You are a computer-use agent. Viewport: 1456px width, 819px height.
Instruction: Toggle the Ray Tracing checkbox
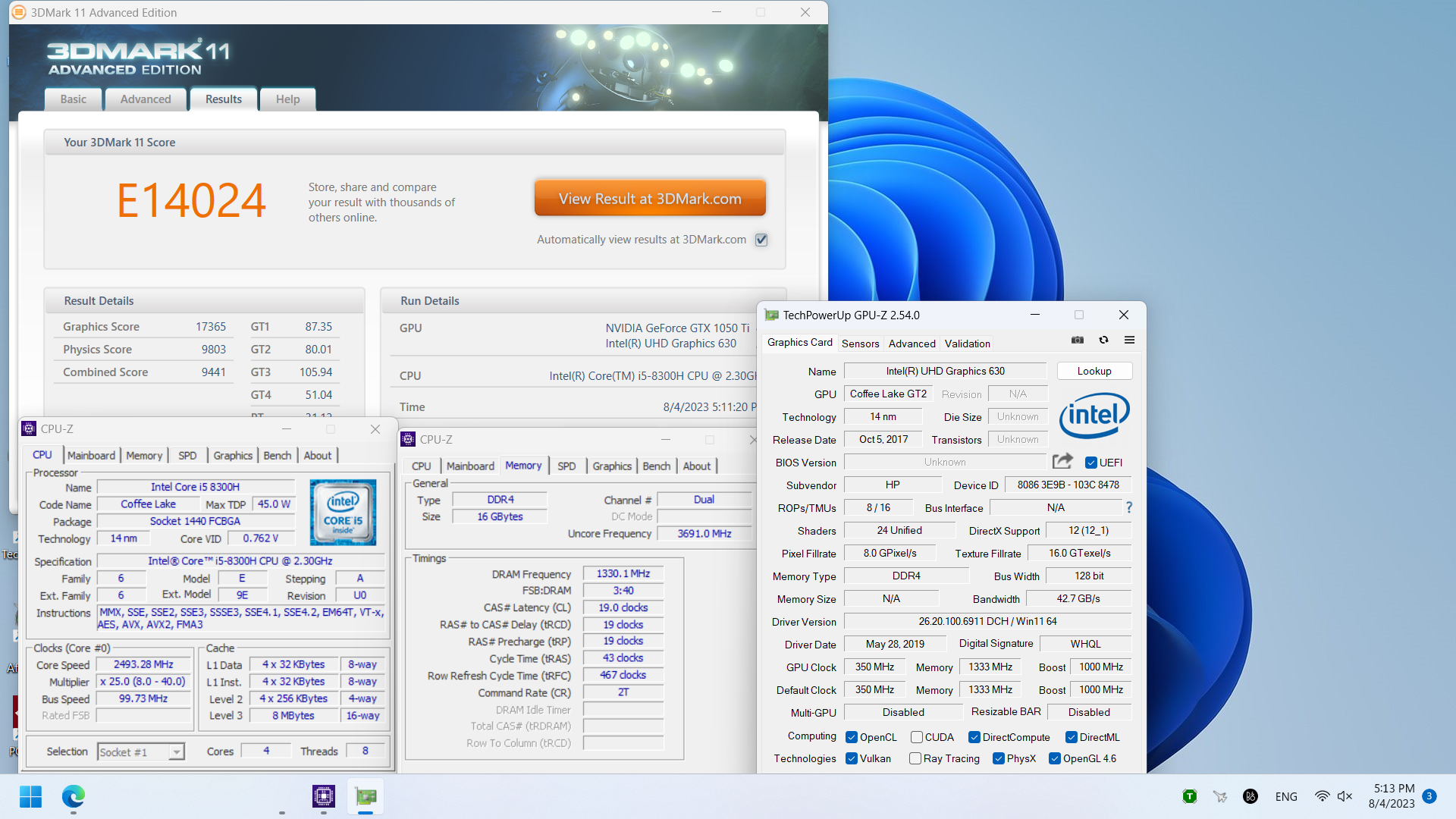(915, 758)
